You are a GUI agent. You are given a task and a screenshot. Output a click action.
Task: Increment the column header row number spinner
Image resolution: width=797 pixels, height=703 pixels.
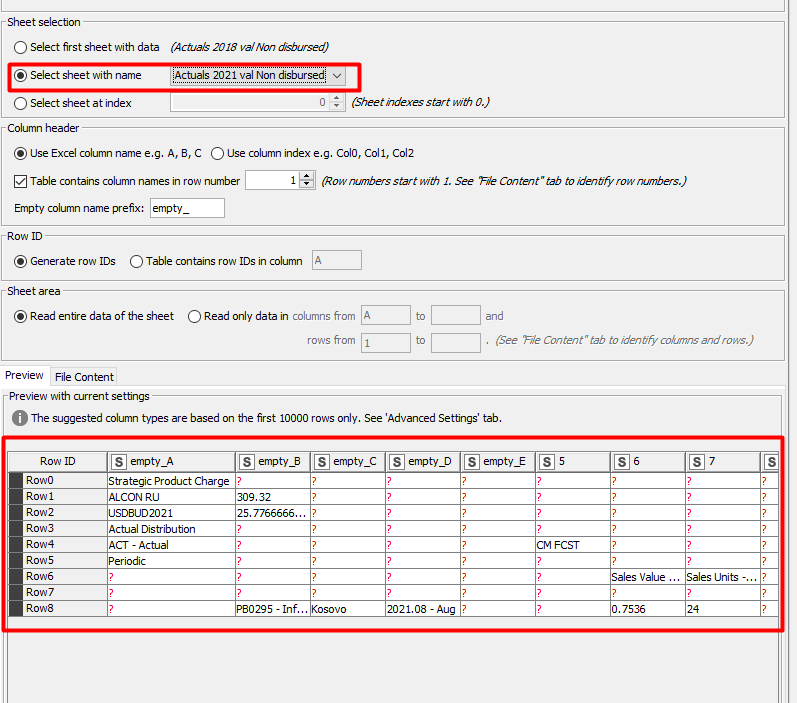point(306,176)
